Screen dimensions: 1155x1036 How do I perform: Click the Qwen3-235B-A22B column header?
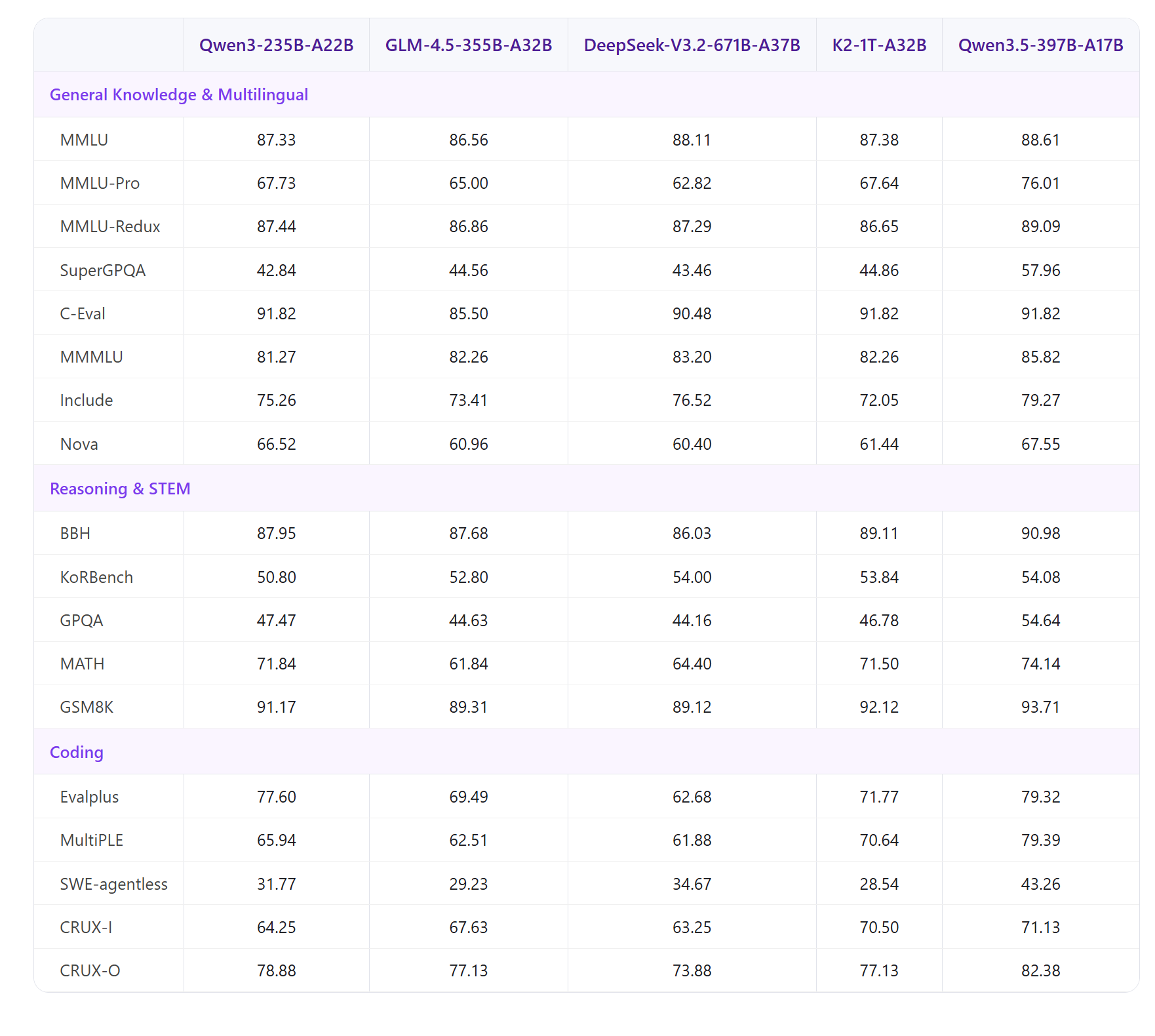coord(276,45)
